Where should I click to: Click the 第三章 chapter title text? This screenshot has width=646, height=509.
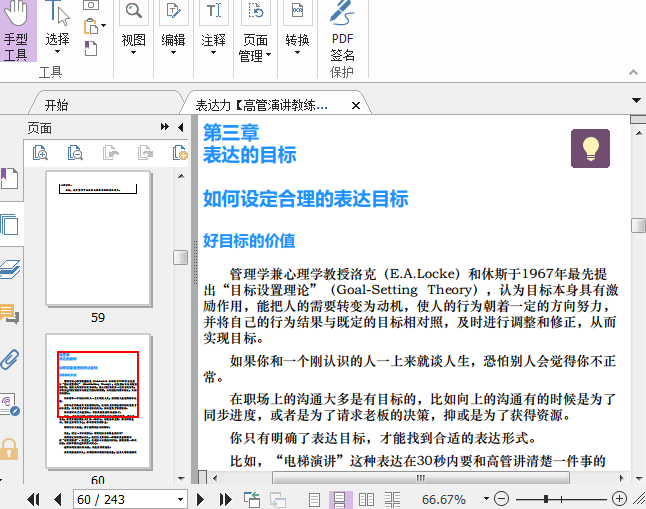(231, 133)
